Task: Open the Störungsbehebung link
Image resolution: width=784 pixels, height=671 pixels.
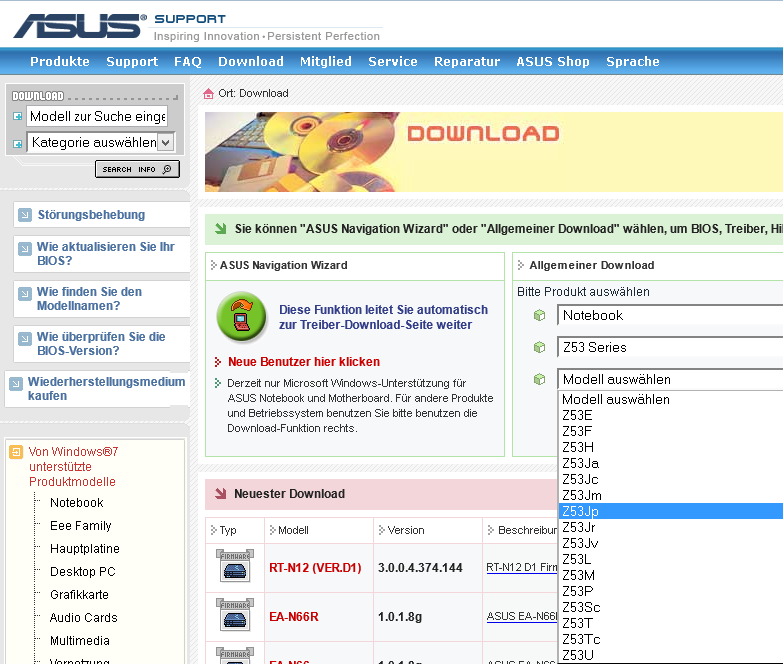Action: 91,215
